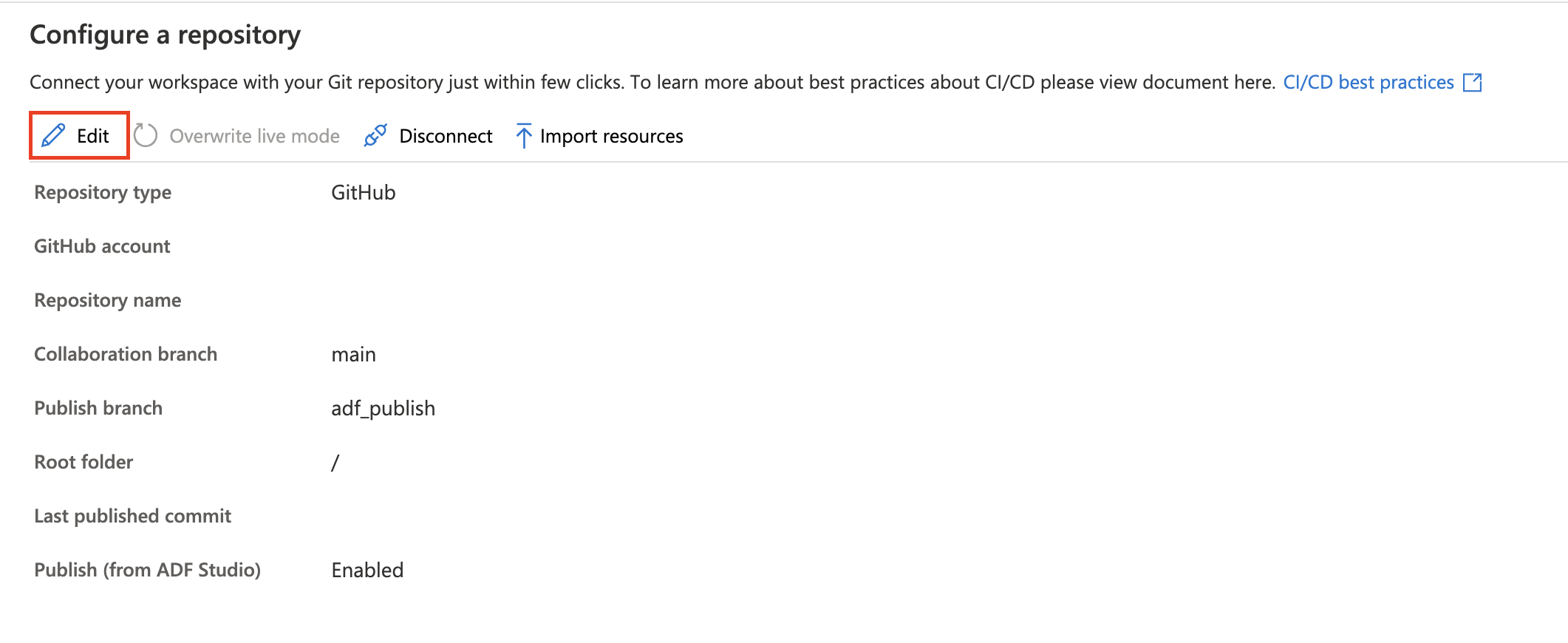Click the adf_publish branch value
Image resolution: width=1568 pixels, height=643 pixels.
coord(384,407)
